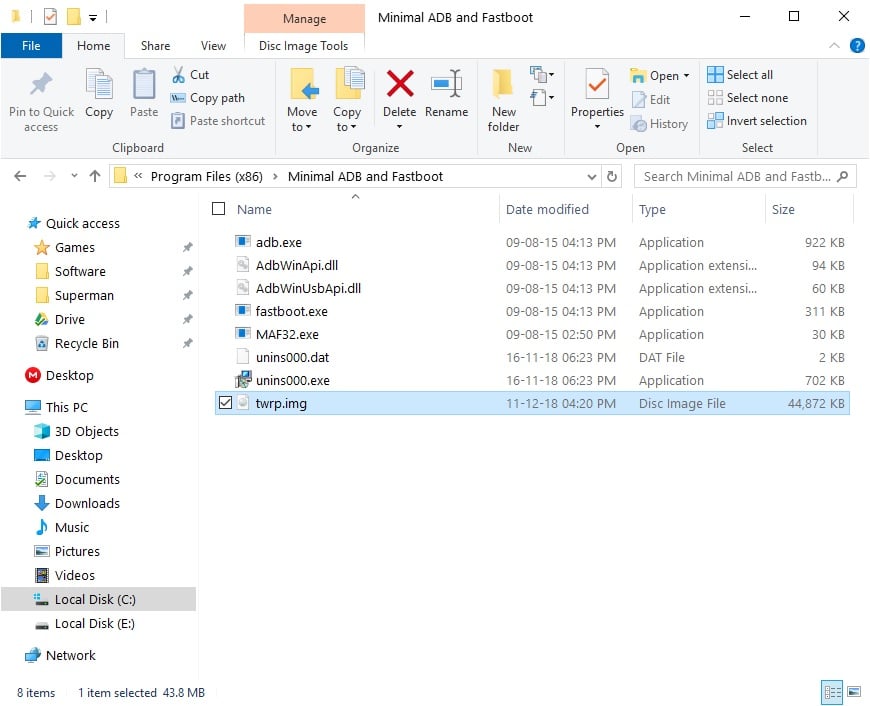This screenshot has width=870, height=706.
Task: Click the adb.exe file icon
Action: pos(242,241)
